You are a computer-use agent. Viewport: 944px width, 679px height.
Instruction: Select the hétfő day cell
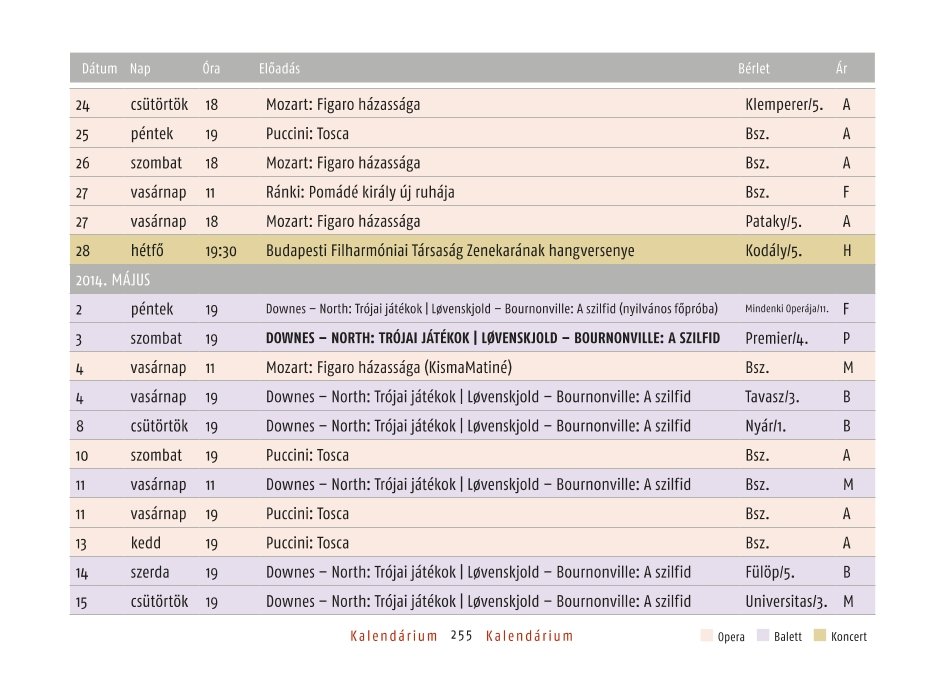pyautogui.click(x=147, y=250)
